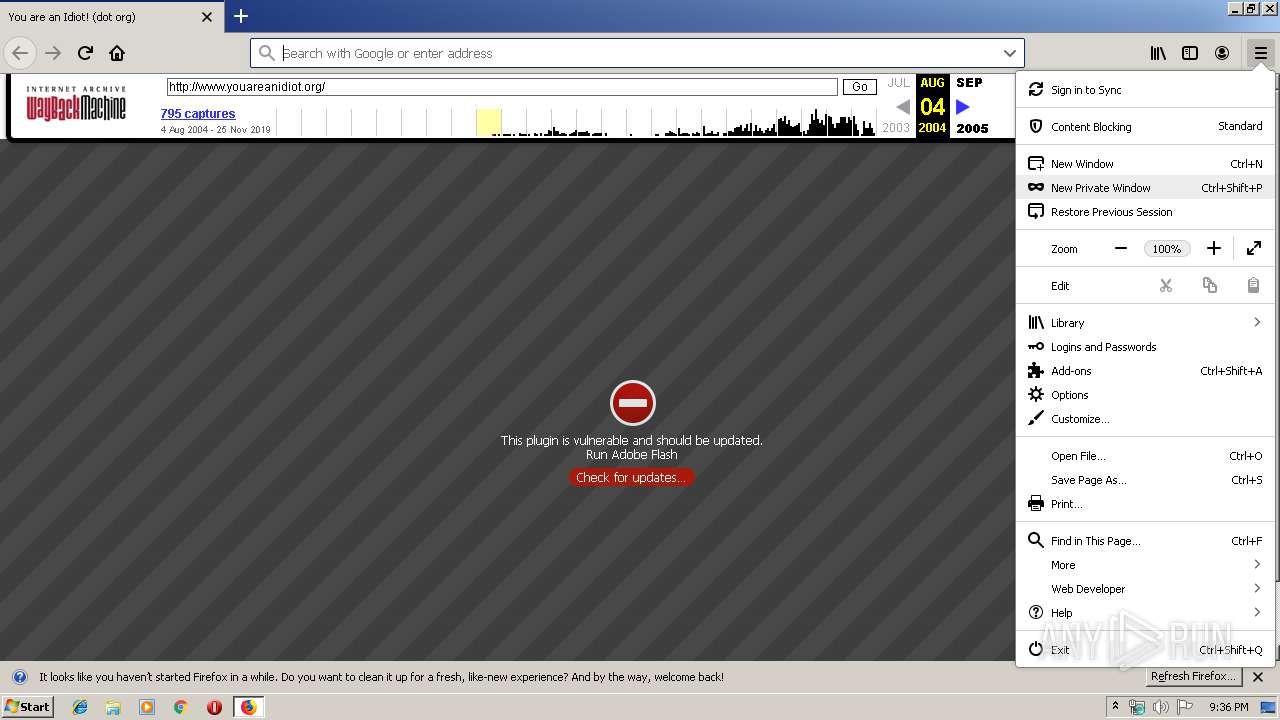
Task: Launch Chrome from the taskbar
Action: 180,707
